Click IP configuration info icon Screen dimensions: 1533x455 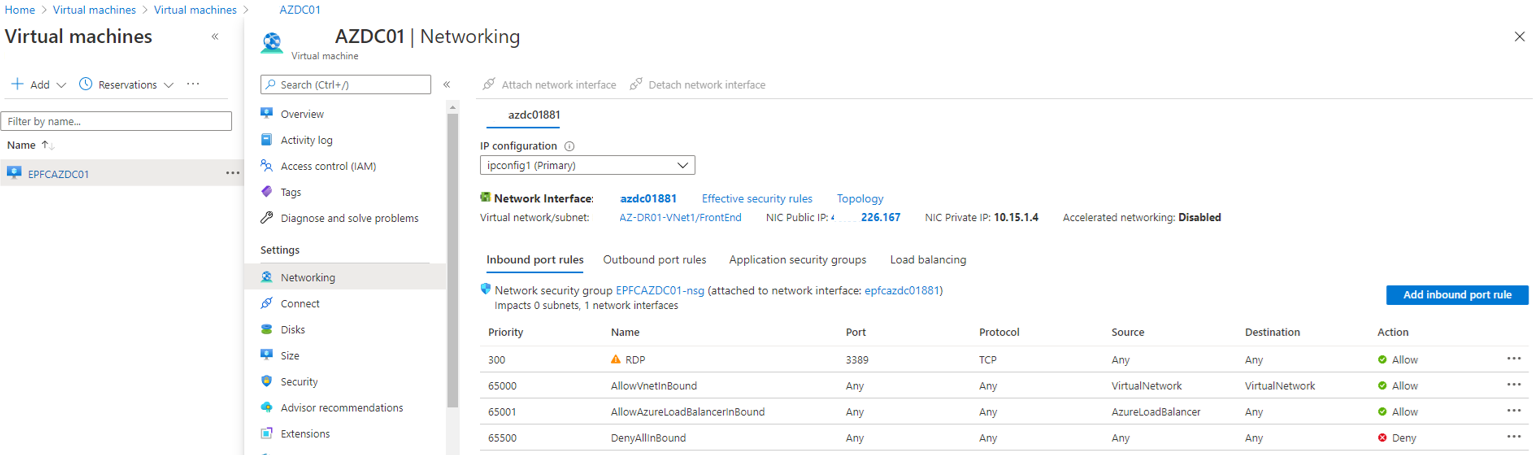tap(569, 146)
